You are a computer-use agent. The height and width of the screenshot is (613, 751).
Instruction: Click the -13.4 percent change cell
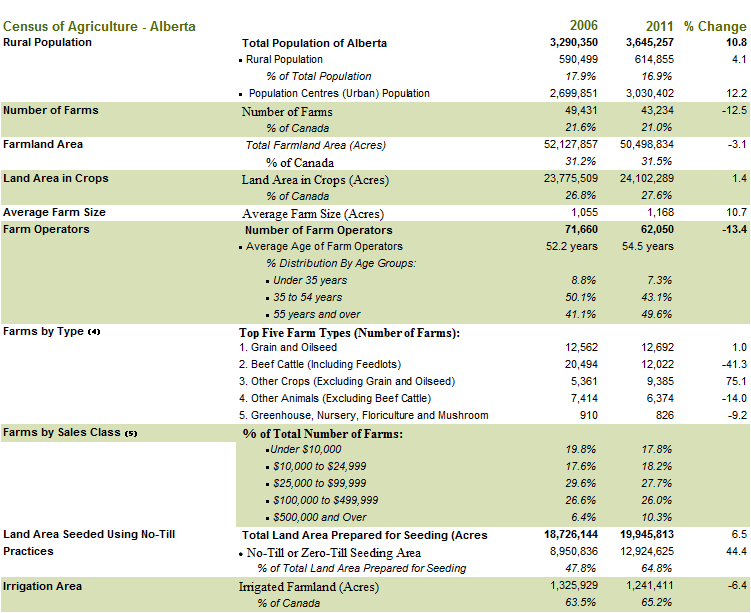[734, 229]
